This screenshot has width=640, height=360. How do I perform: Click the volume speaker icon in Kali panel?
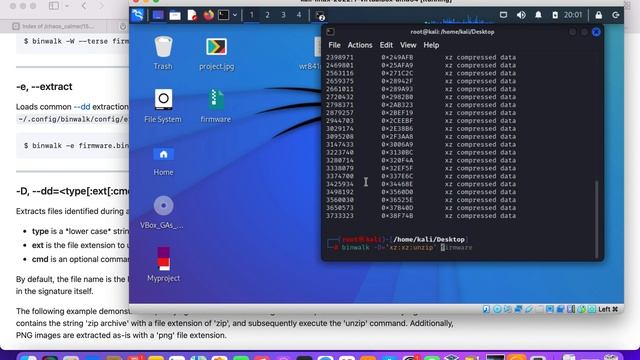pyautogui.click(x=521, y=15)
